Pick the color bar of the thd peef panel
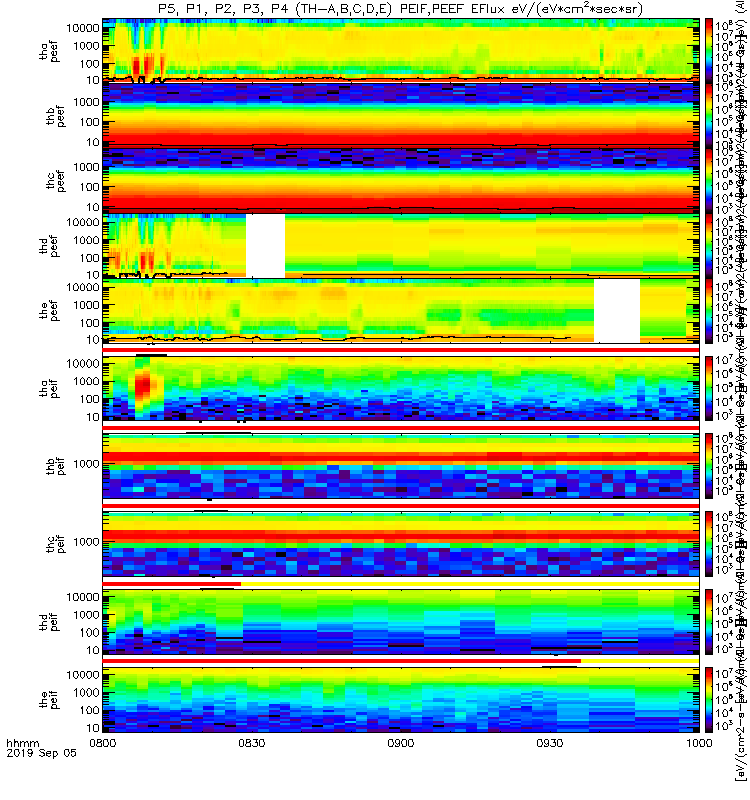 709,246
